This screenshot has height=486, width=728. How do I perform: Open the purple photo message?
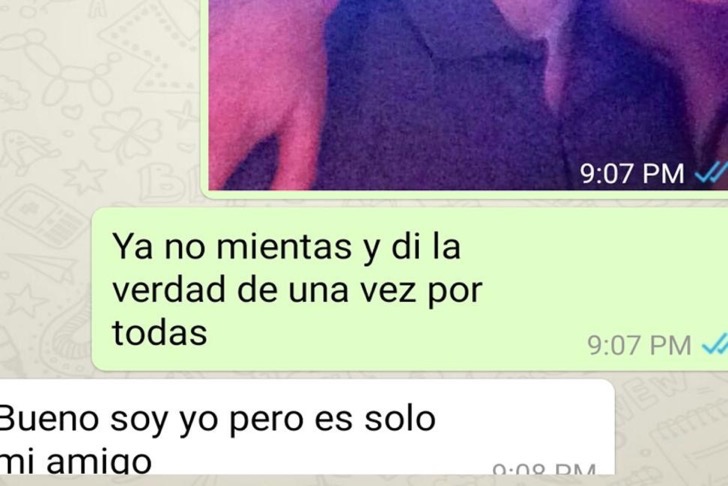coord(468,95)
